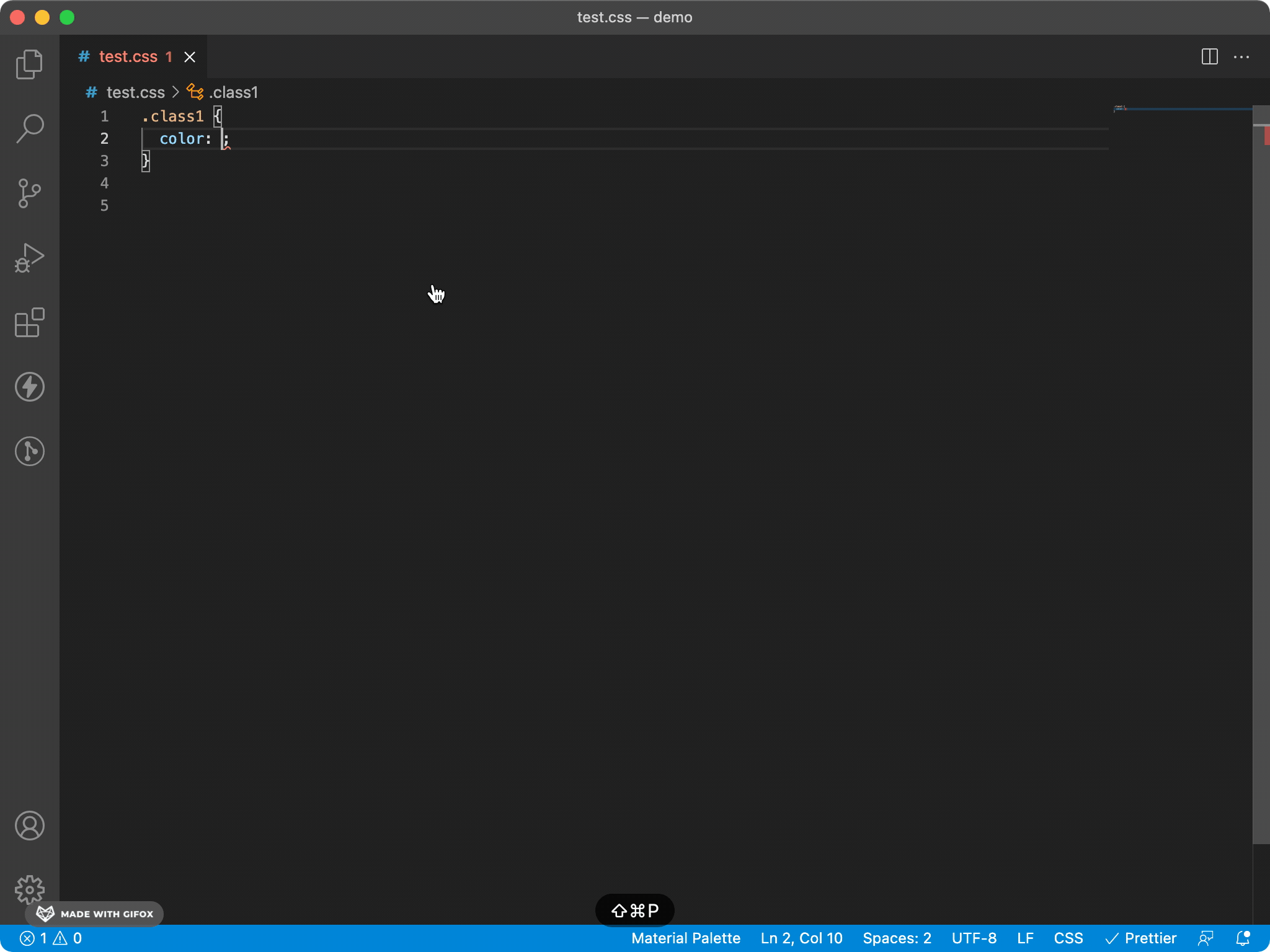Image resolution: width=1270 pixels, height=952 pixels.
Task: Open the Run and Debug view
Action: (x=29, y=258)
